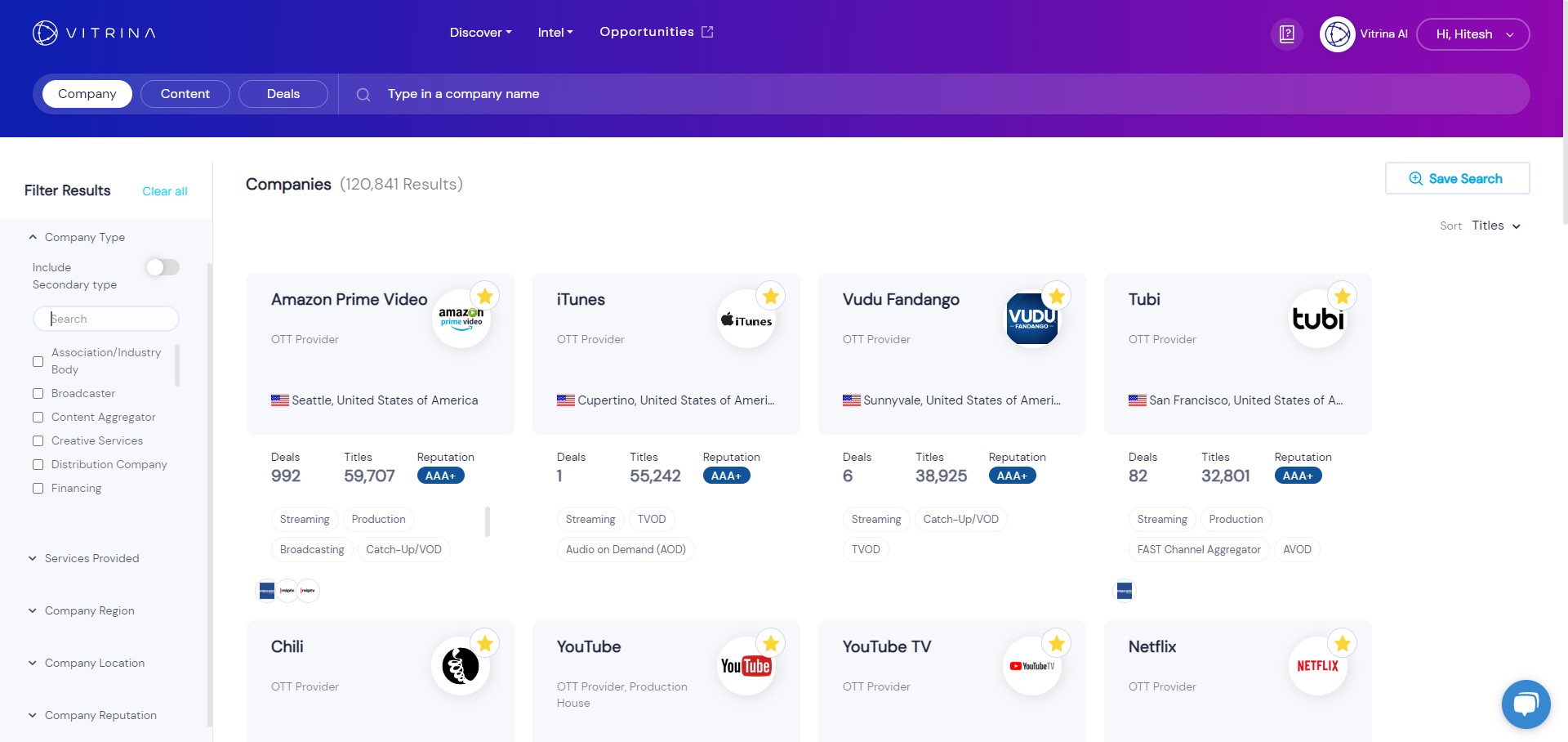The width and height of the screenshot is (1568, 742).
Task: Click the Company Type list scrollbar
Action: coord(177,364)
